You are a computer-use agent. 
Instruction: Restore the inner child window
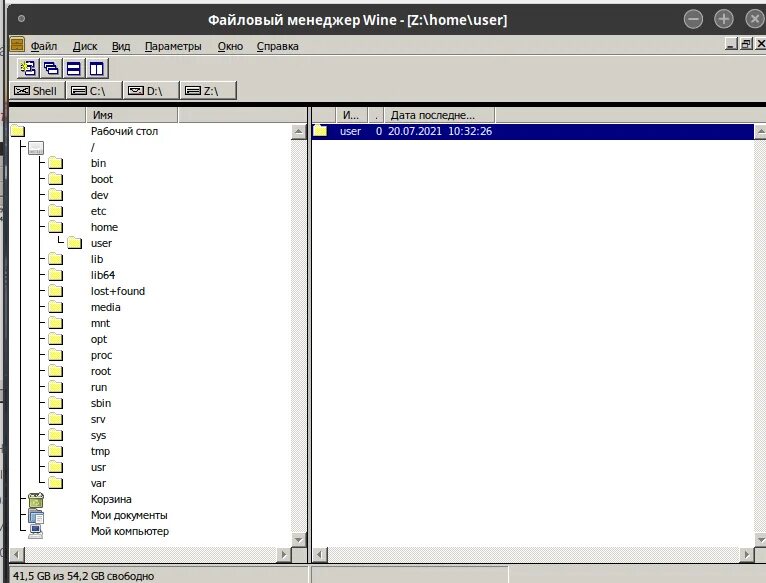(746, 44)
